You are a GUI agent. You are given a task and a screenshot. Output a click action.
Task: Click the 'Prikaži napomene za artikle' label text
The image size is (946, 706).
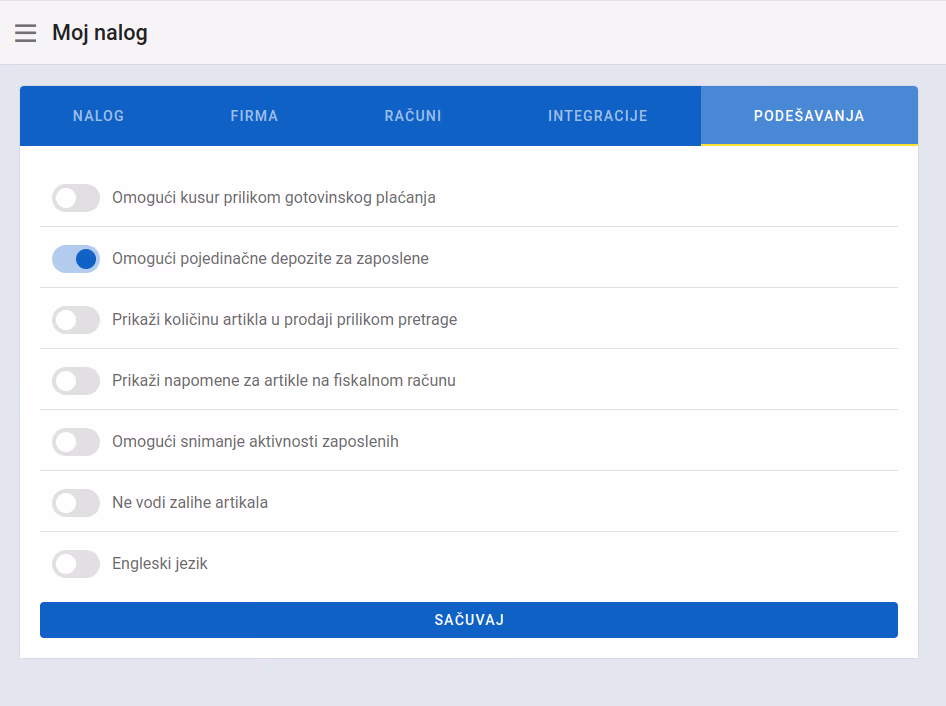pyautogui.click(x=284, y=381)
